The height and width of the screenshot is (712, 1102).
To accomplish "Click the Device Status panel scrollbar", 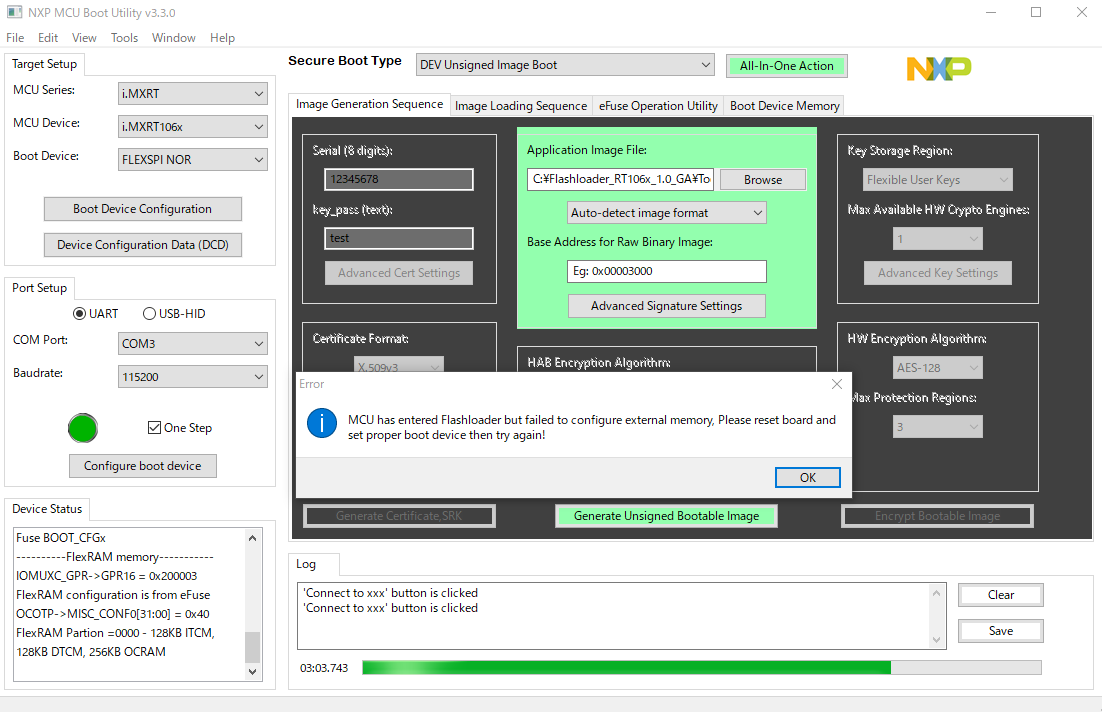I will [x=252, y=600].
